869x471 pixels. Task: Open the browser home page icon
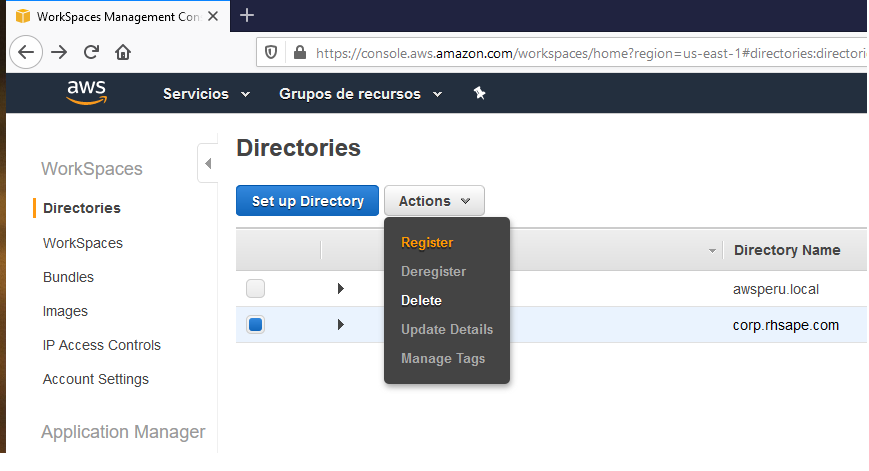[x=123, y=52]
